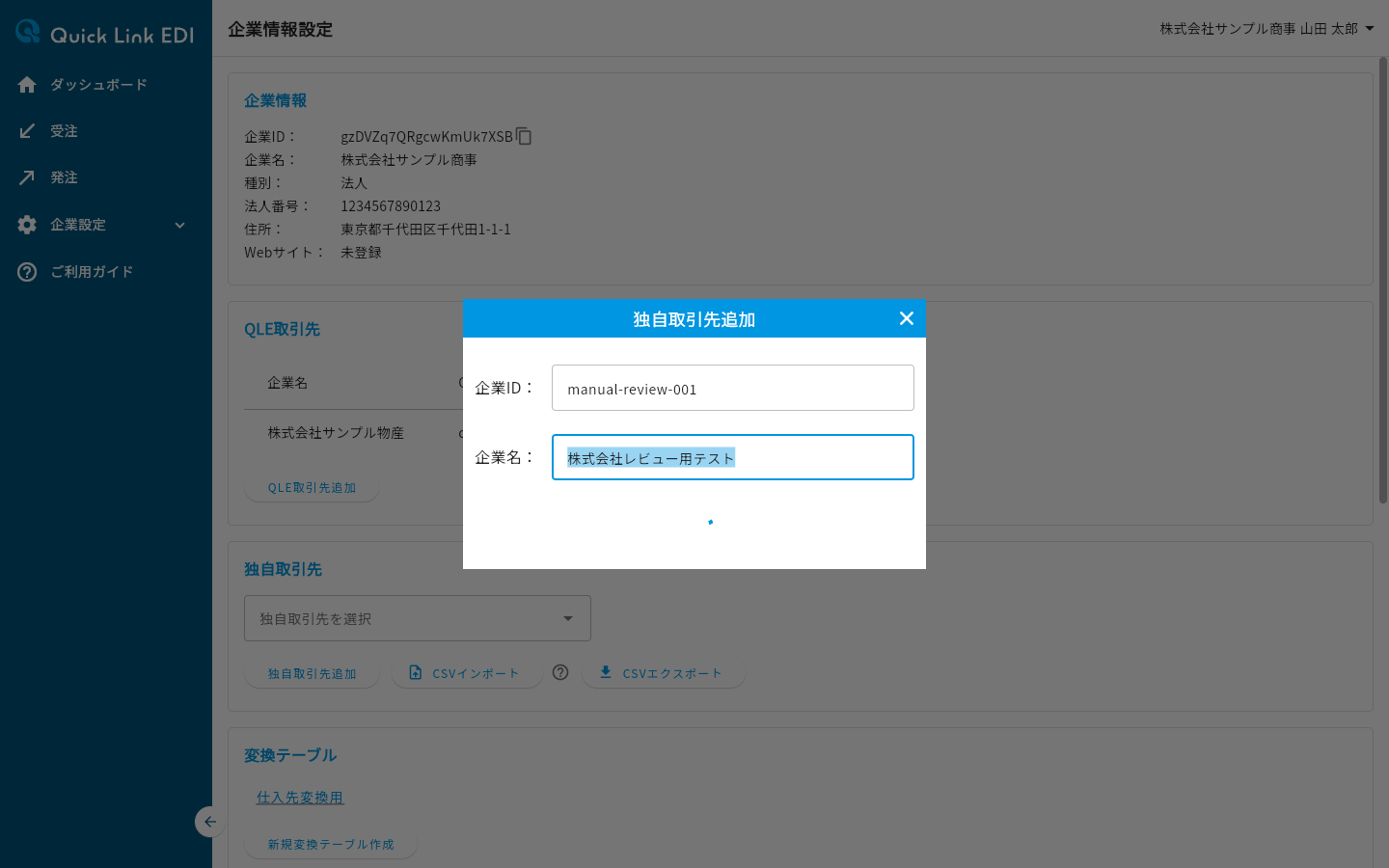
Task: Click 独自取引先追加 button
Action: [x=312, y=674]
